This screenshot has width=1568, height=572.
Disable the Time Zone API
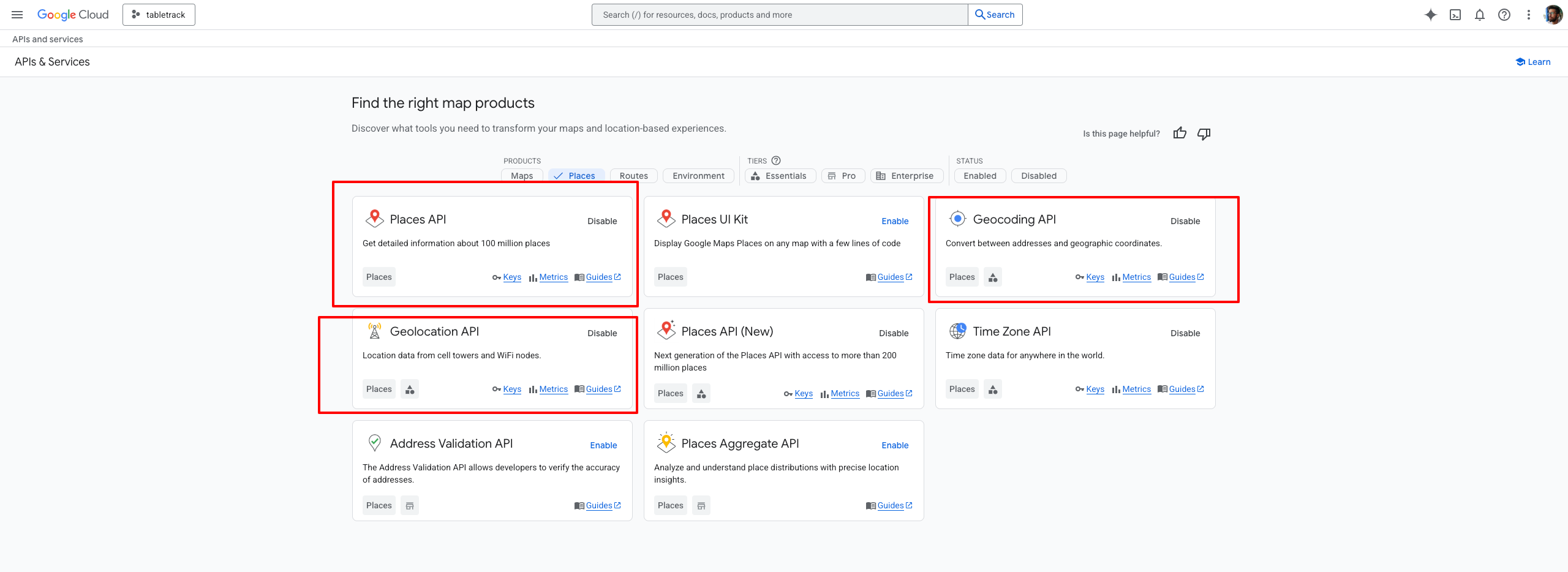[x=1185, y=333]
